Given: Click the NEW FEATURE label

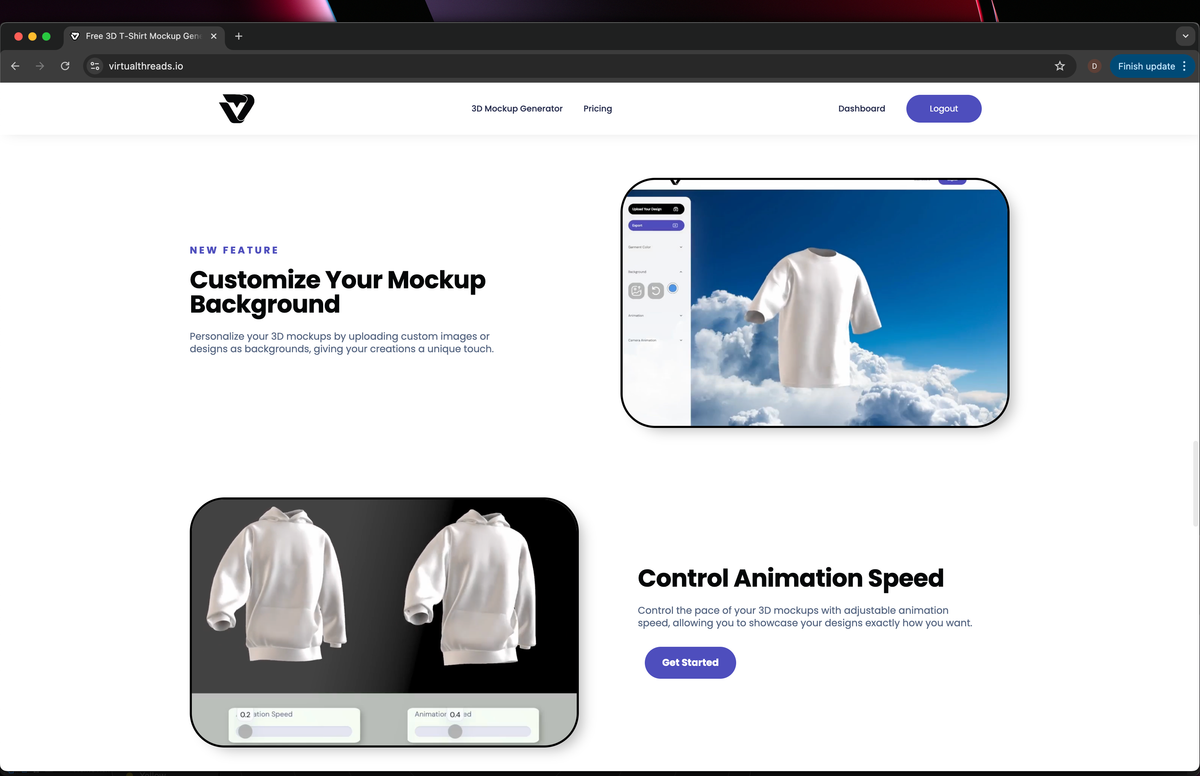Looking at the screenshot, I should [234, 250].
